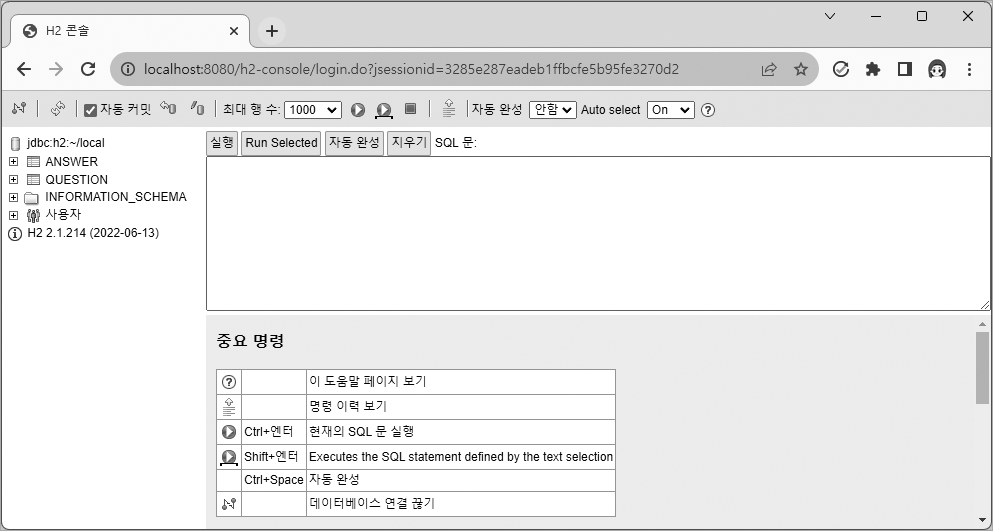This screenshot has width=993, height=531.
Task: Toggle the auto commit checkbox
Action: tap(90, 110)
